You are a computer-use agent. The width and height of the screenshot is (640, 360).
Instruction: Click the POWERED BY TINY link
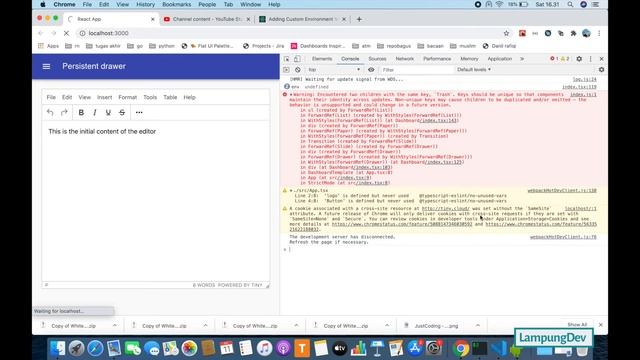[240, 285]
